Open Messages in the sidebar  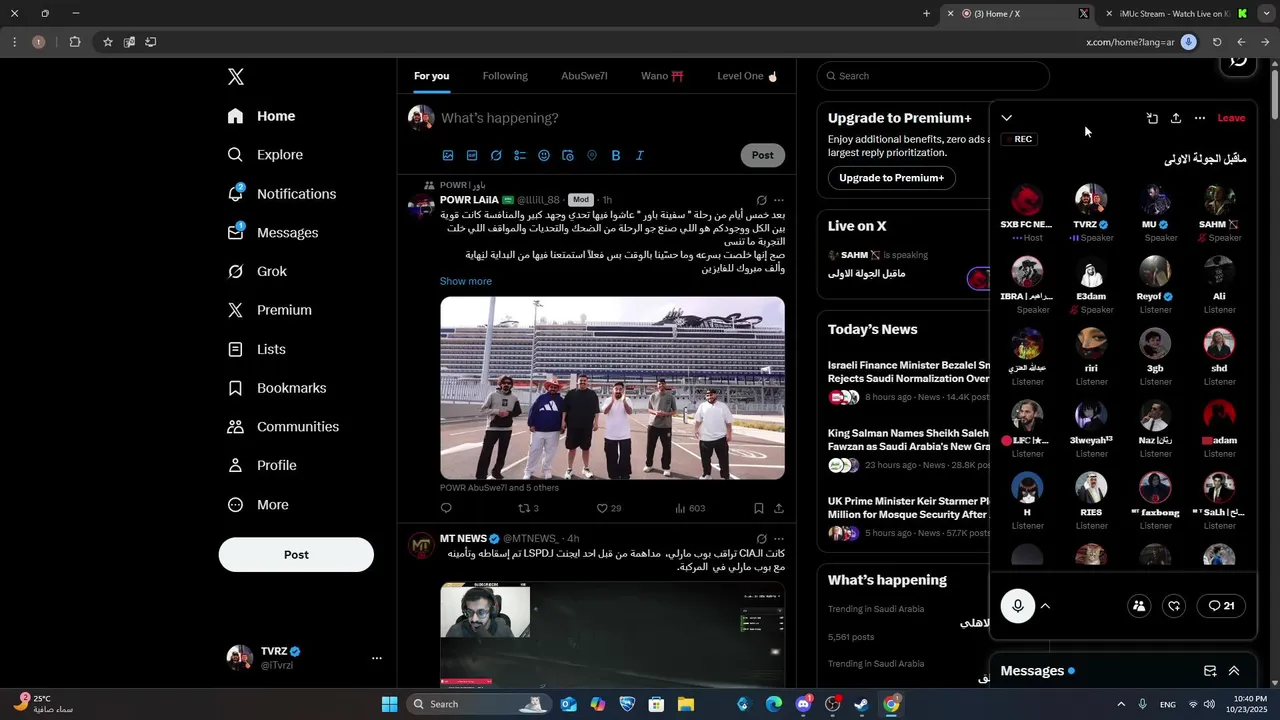tap(273, 232)
